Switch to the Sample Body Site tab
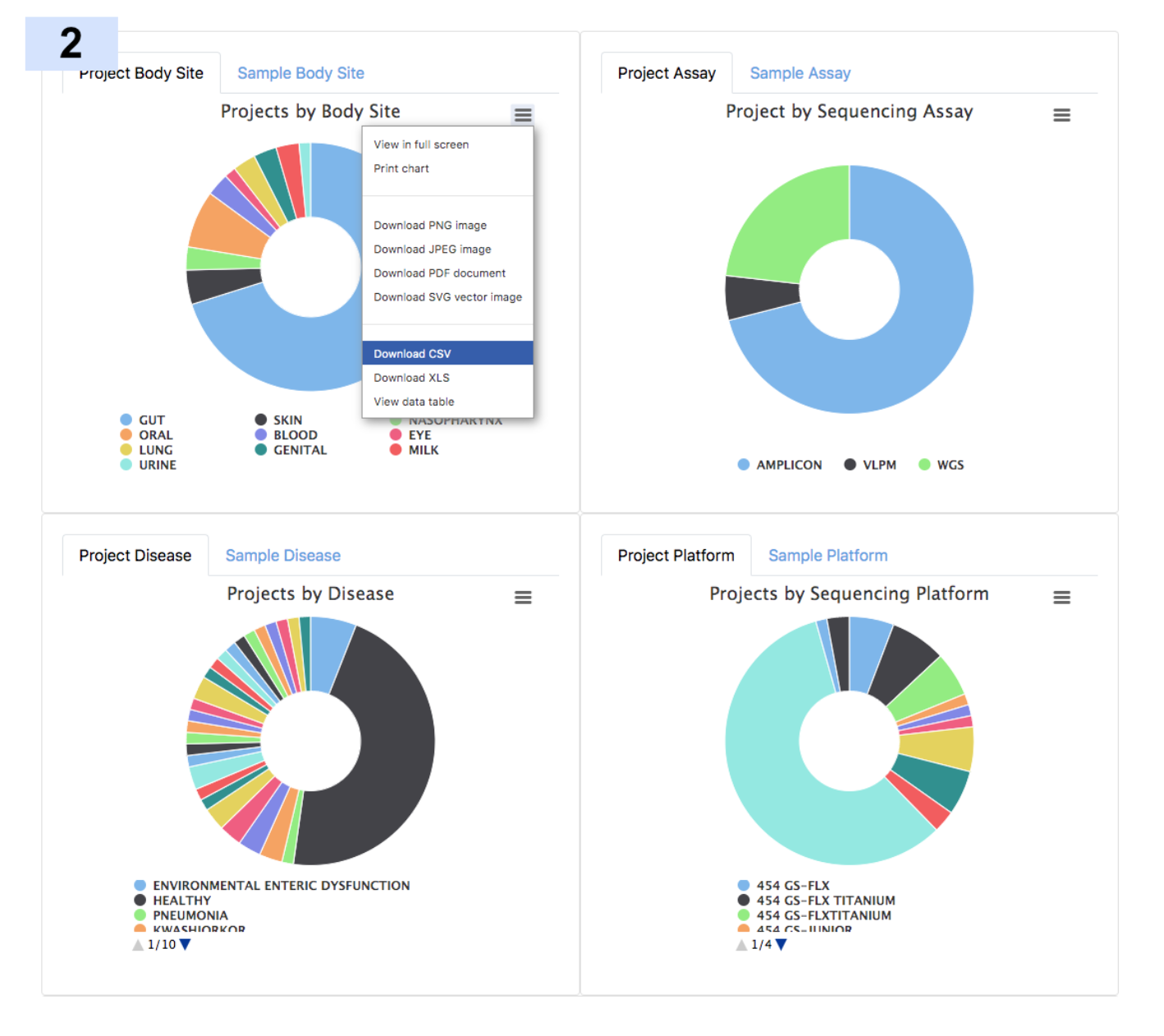Screen dimensions: 1164x1036 tap(300, 73)
